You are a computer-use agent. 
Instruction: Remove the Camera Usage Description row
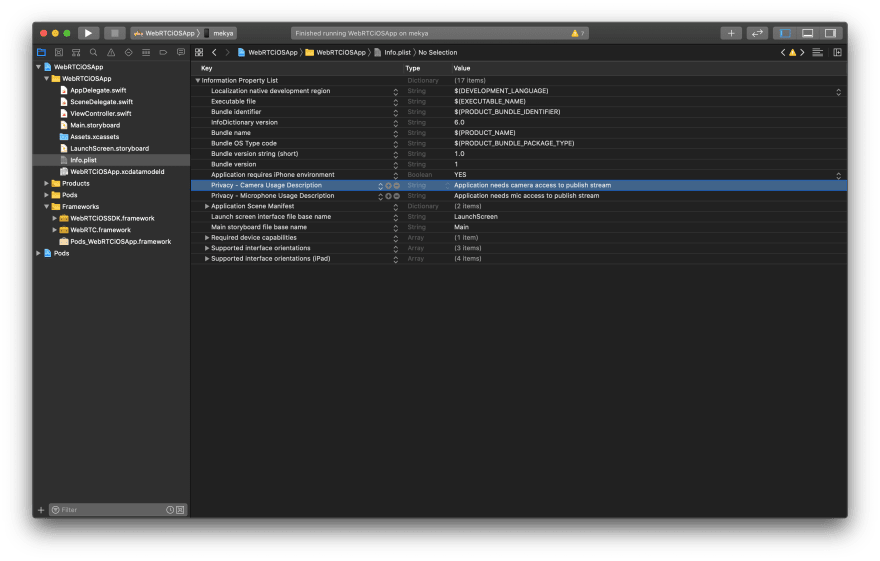(397, 186)
